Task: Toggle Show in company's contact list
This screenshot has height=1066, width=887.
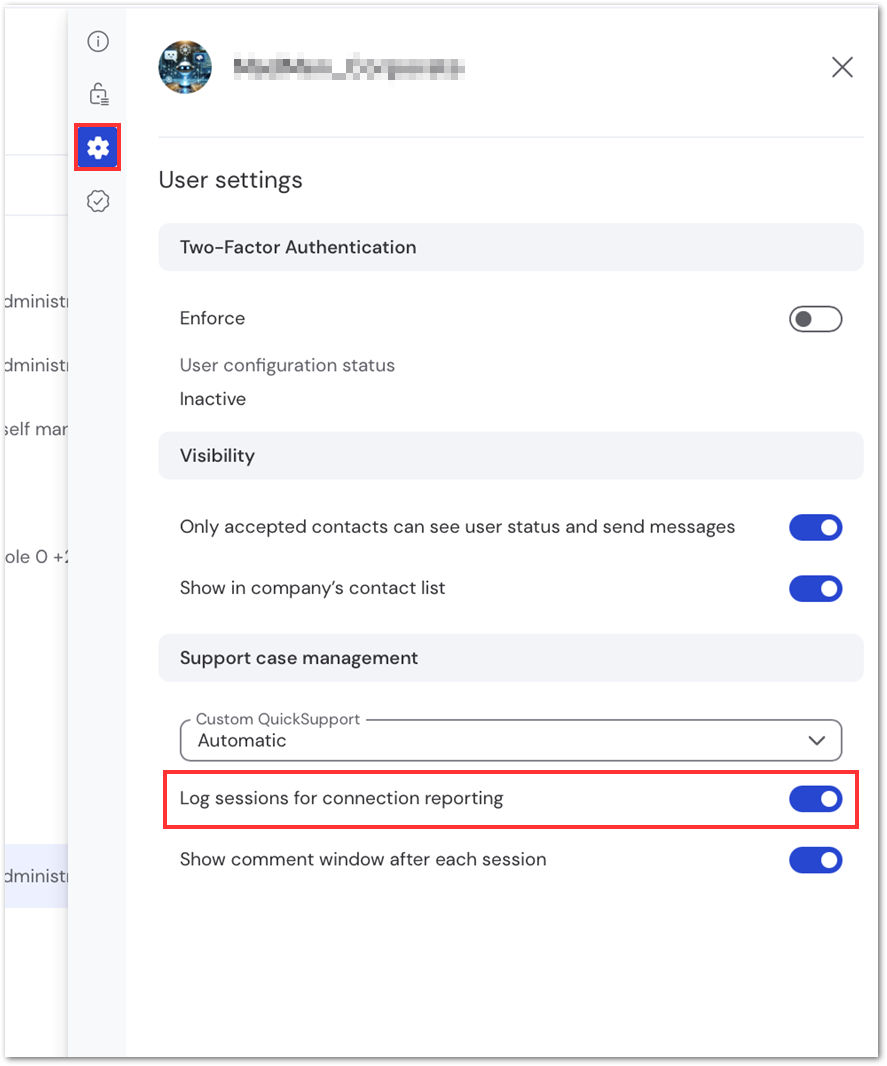Action: [x=815, y=589]
